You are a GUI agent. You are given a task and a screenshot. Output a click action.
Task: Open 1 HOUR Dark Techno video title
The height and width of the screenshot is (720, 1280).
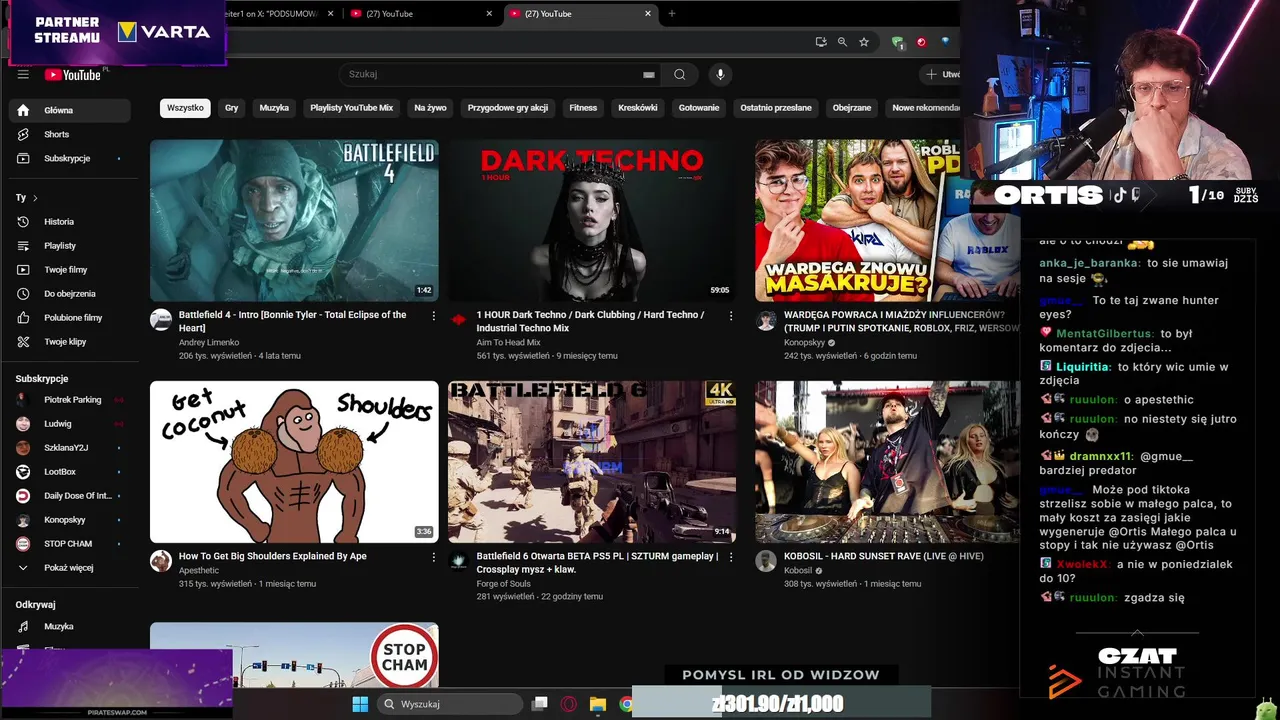[590, 321]
